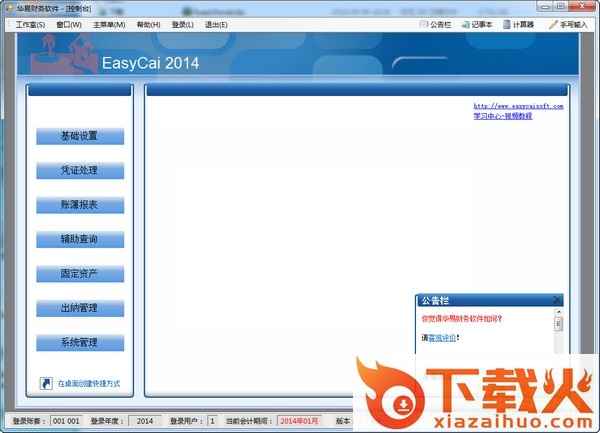
Task: Click the bulletin scrollbar up arrow
Action: point(559,312)
